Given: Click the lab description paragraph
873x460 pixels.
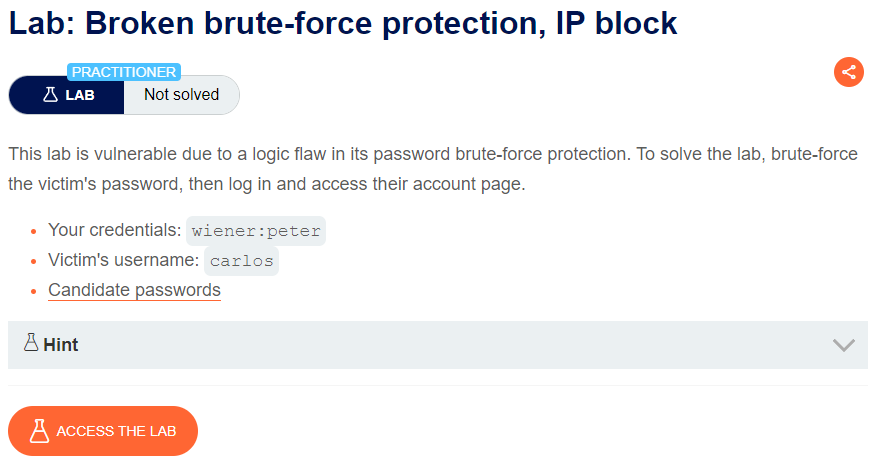Looking at the screenshot, I should tap(433, 169).
